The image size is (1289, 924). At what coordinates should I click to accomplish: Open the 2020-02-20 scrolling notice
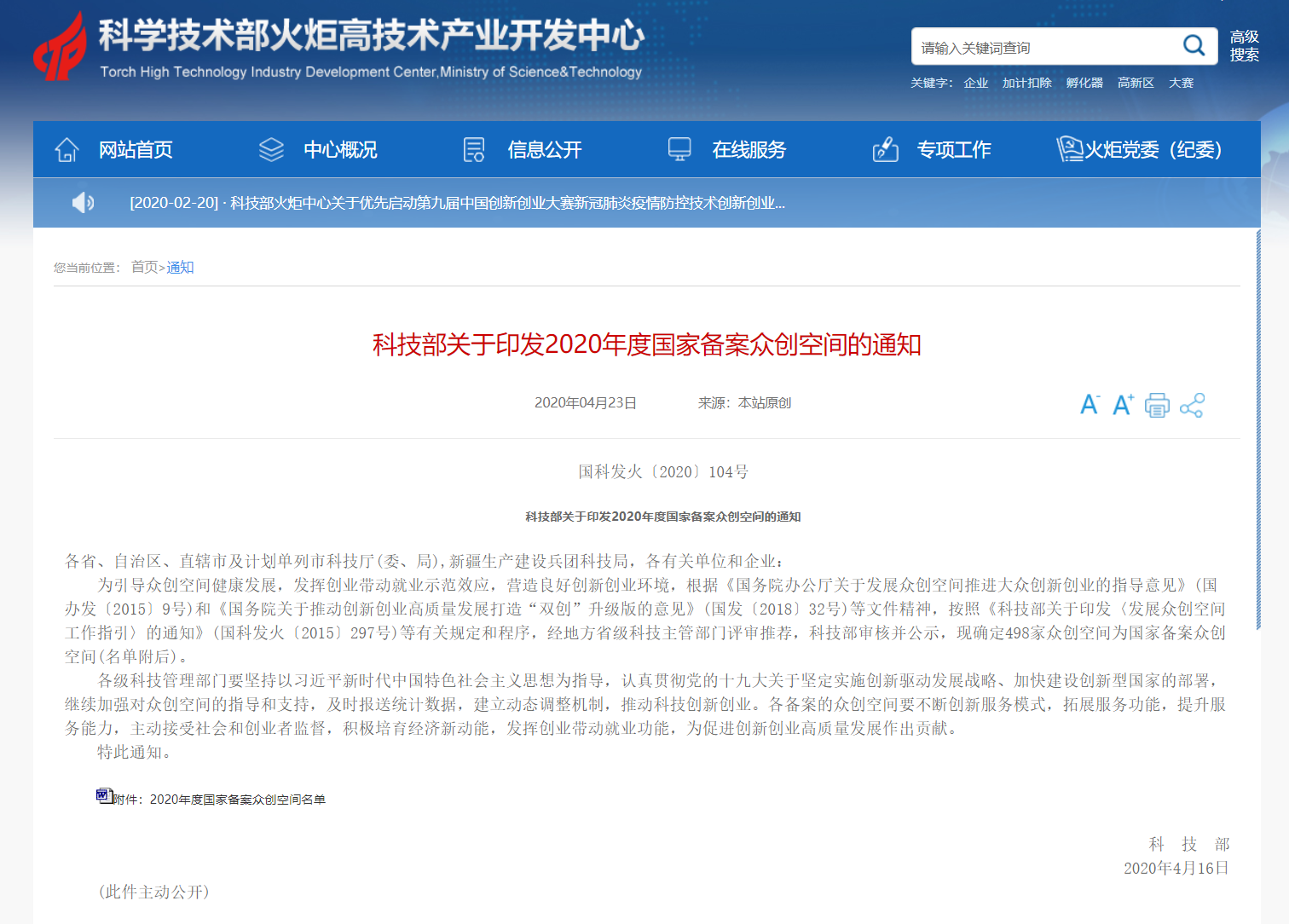click(457, 203)
